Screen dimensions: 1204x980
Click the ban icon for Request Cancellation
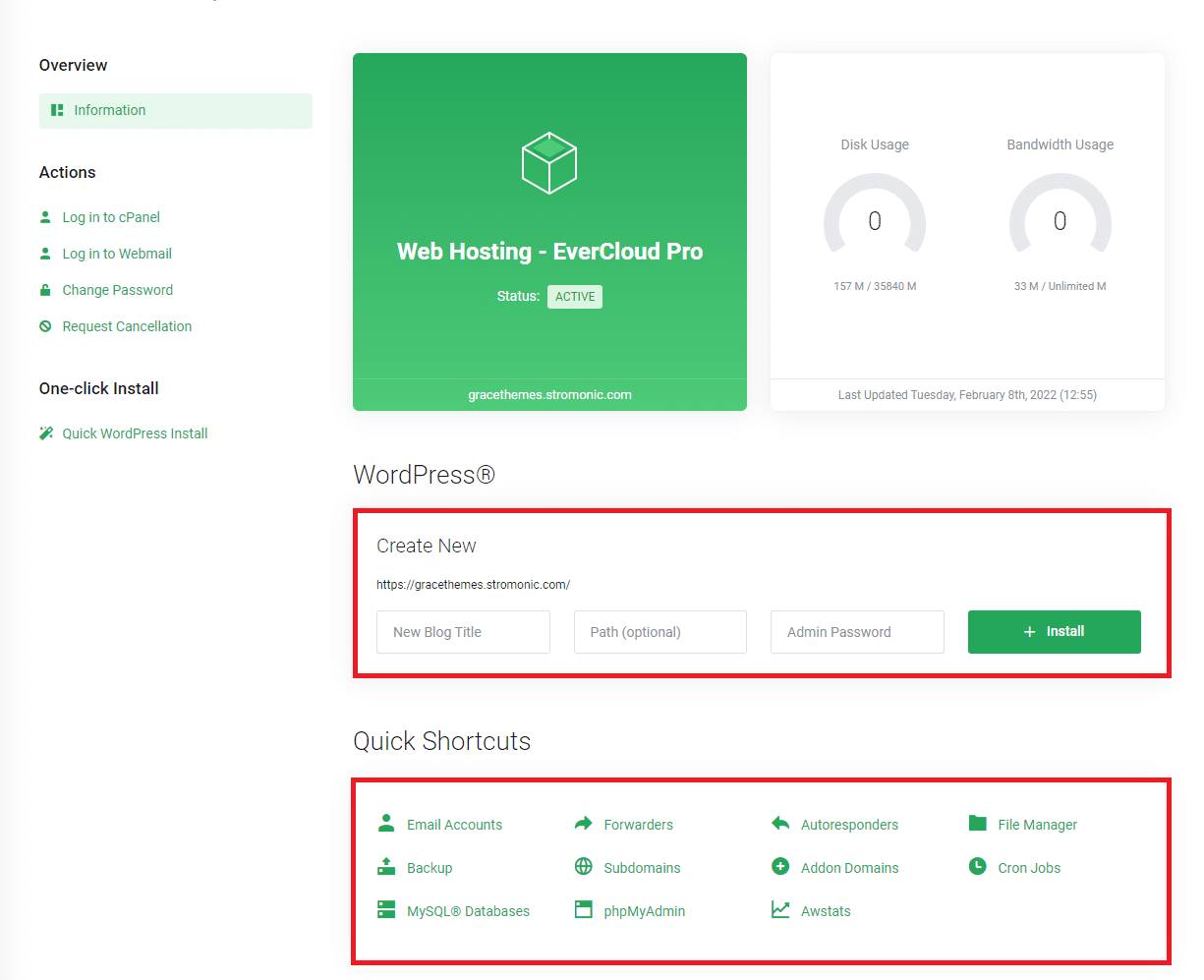pyautogui.click(x=45, y=326)
